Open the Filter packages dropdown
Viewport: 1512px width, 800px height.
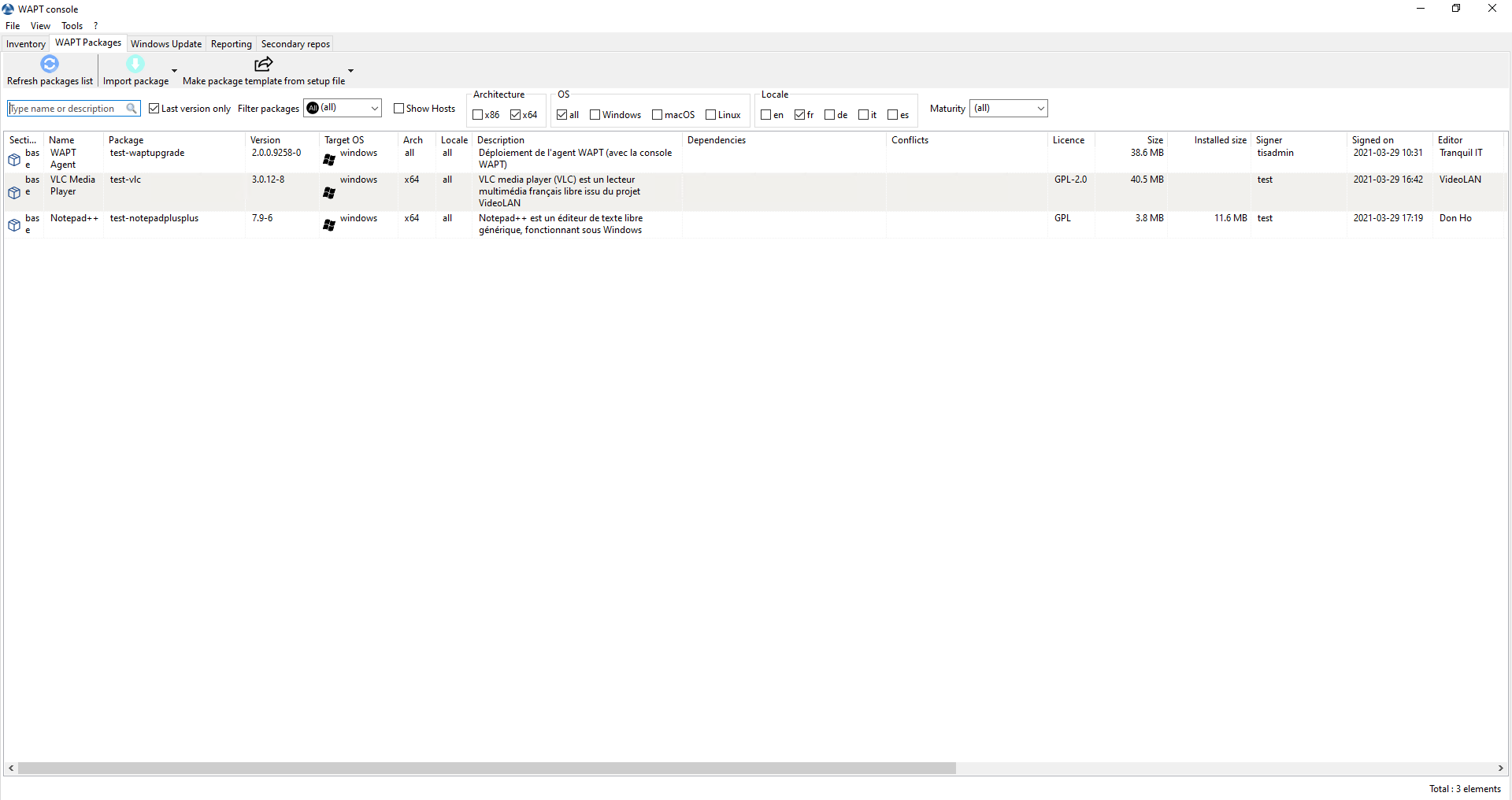(x=374, y=109)
